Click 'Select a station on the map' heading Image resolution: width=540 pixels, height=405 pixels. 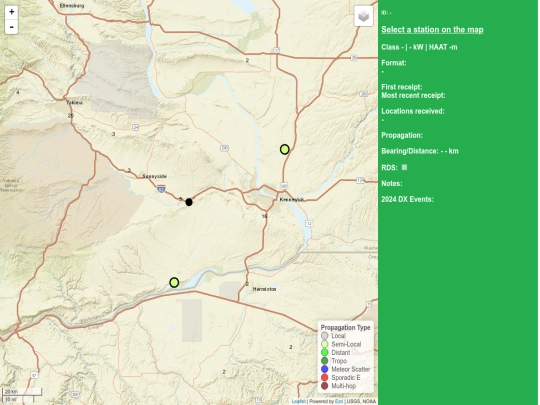(x=432, y=30)
